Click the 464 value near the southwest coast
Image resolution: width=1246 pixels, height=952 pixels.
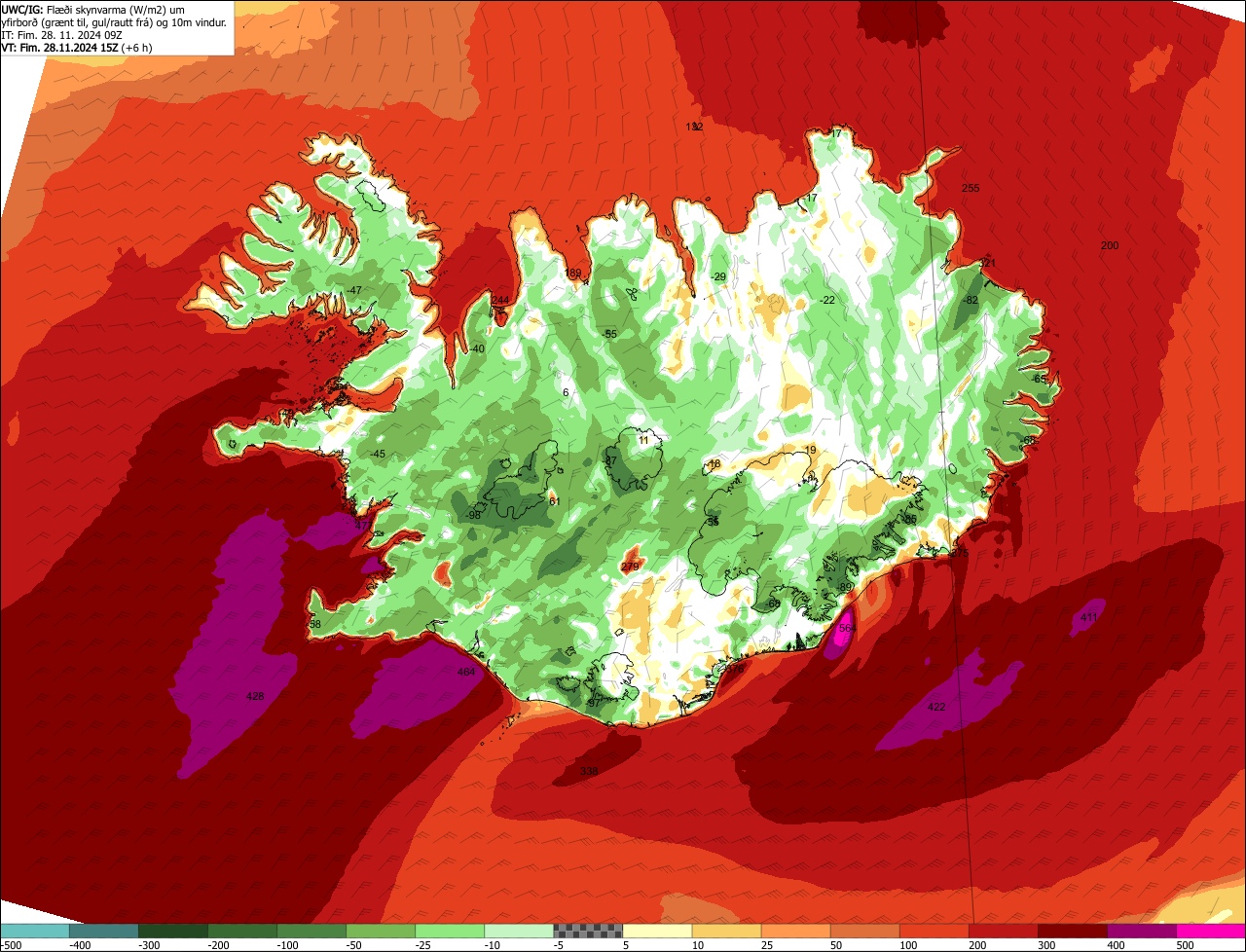pyautogui.click(x=466, y=672)
